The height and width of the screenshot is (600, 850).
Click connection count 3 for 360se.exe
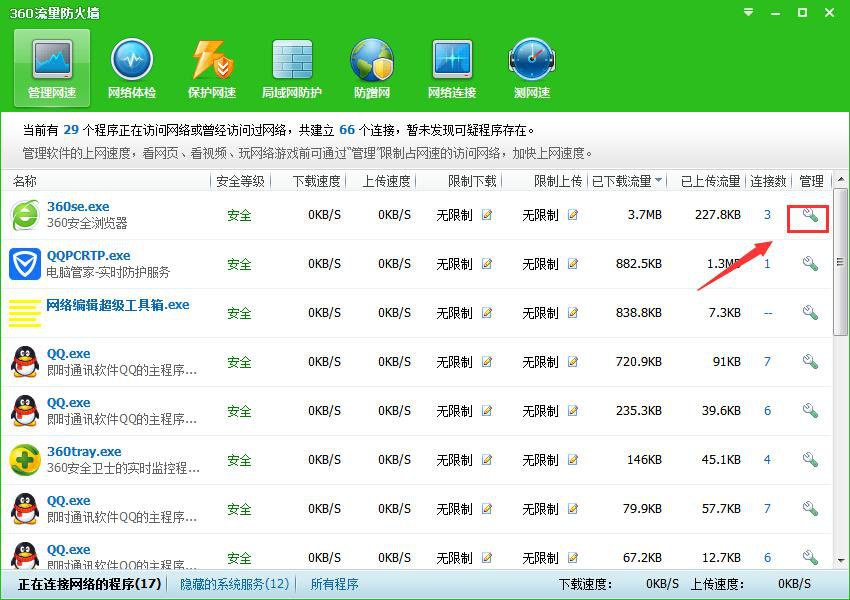click(767, 215)
